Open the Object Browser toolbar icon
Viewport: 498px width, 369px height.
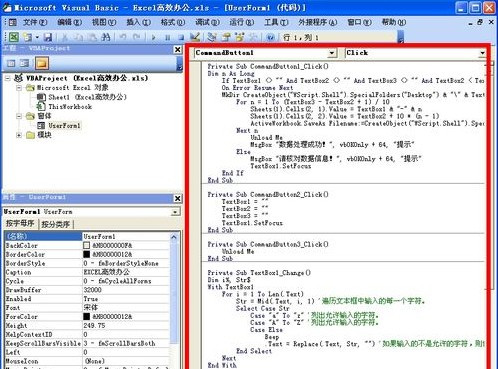coord(240,37)
